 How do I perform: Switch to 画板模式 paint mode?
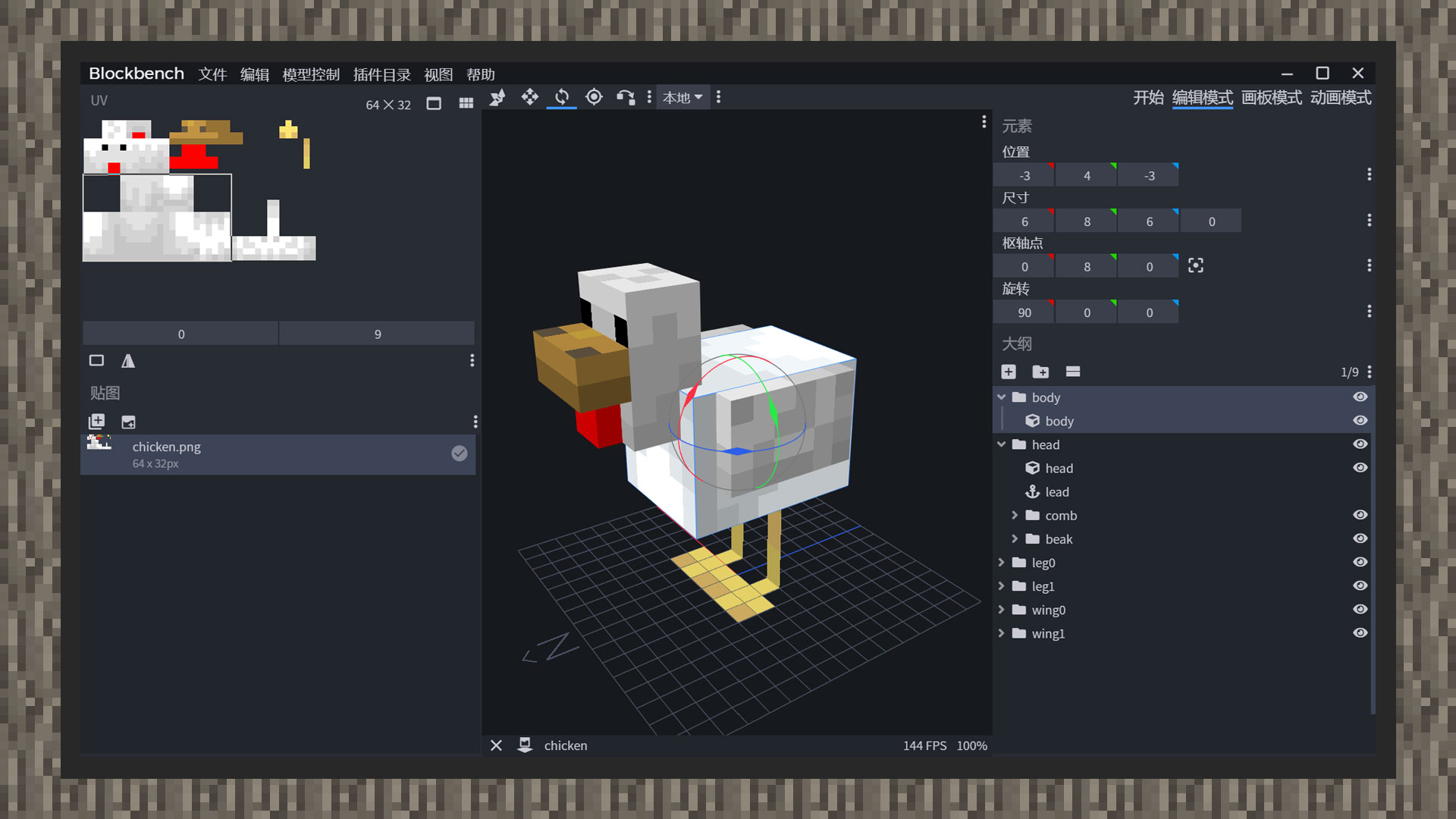coord(1271,98)
